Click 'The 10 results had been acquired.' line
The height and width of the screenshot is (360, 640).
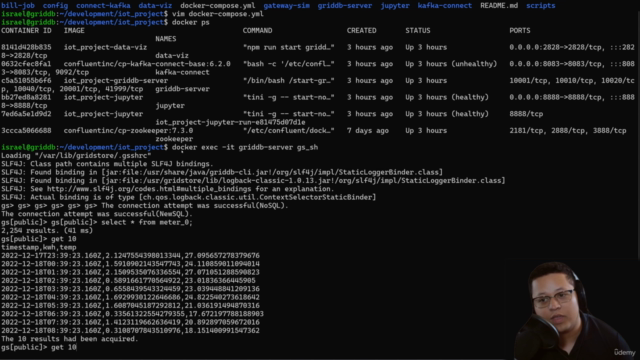tap(70, 339)
